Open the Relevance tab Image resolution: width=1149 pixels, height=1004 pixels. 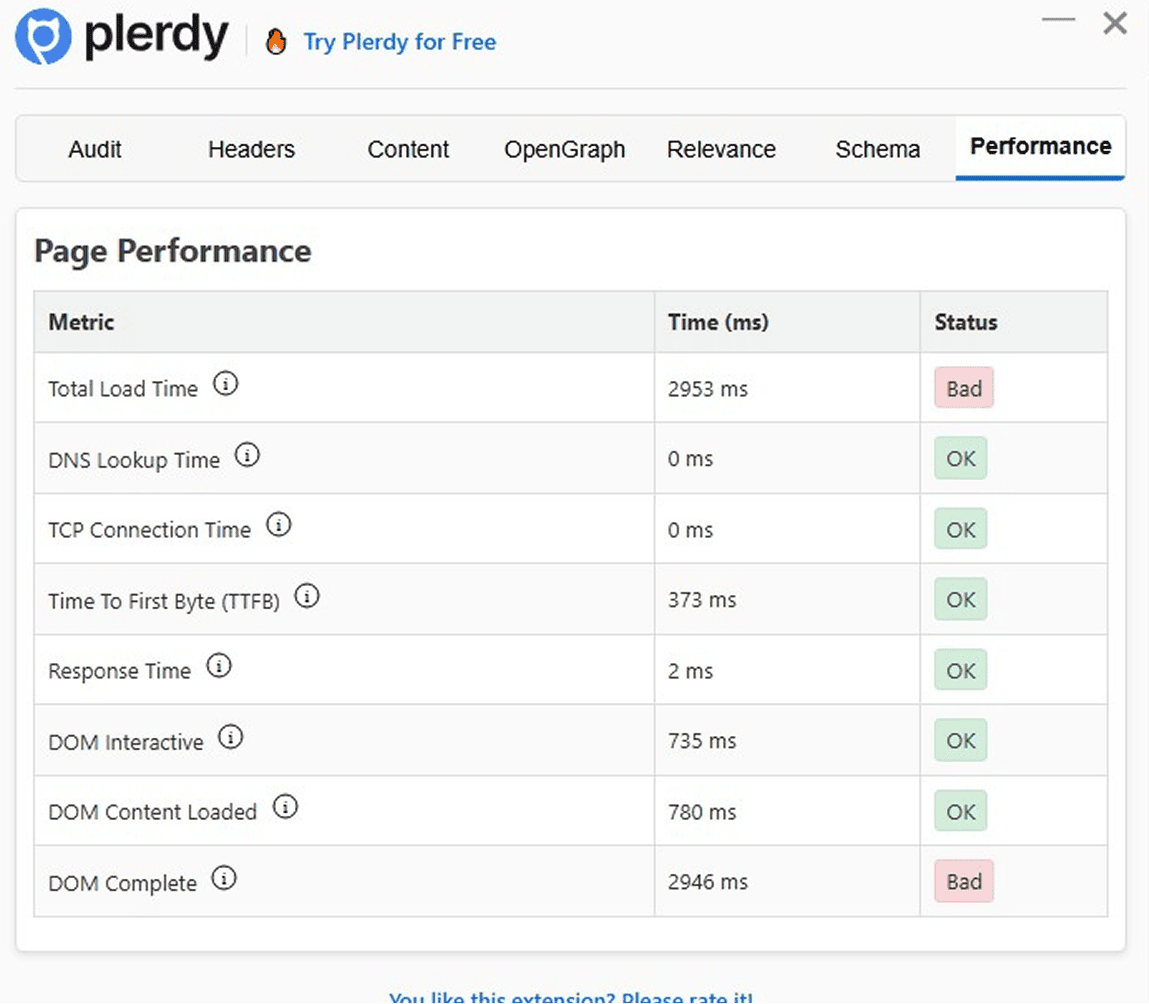pyautogui.click(x=722, y=149)
